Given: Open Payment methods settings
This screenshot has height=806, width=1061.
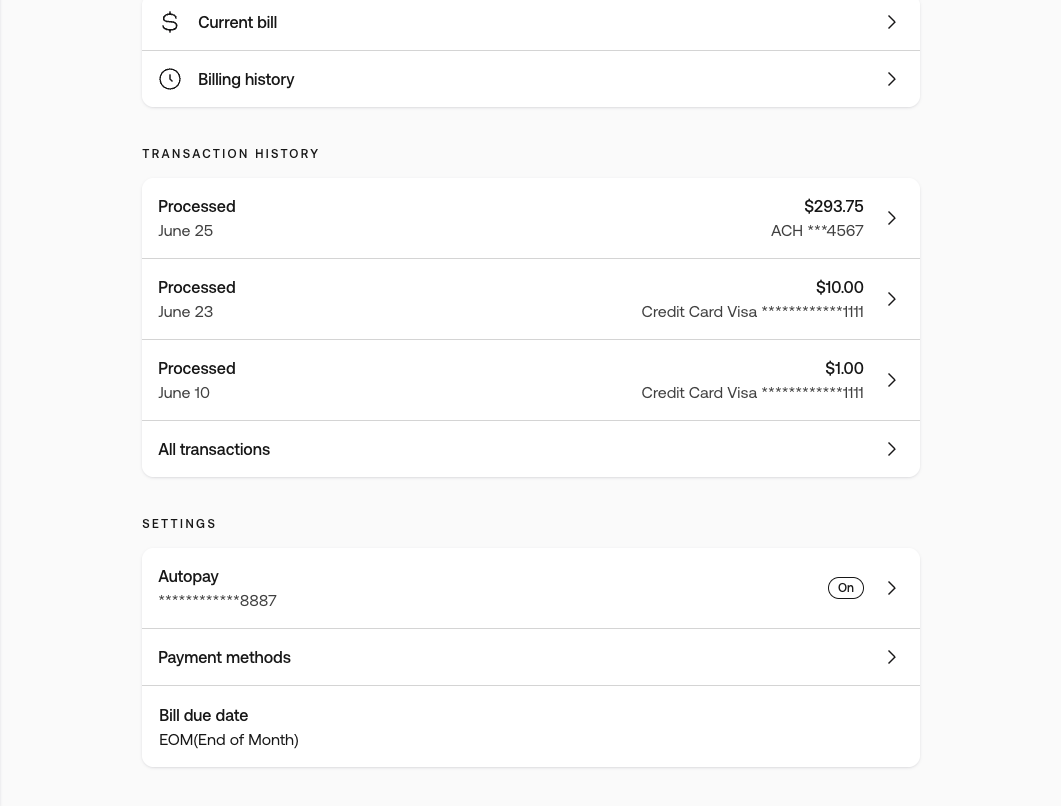Looking at the screenshot, I should (x=224, y=657).
